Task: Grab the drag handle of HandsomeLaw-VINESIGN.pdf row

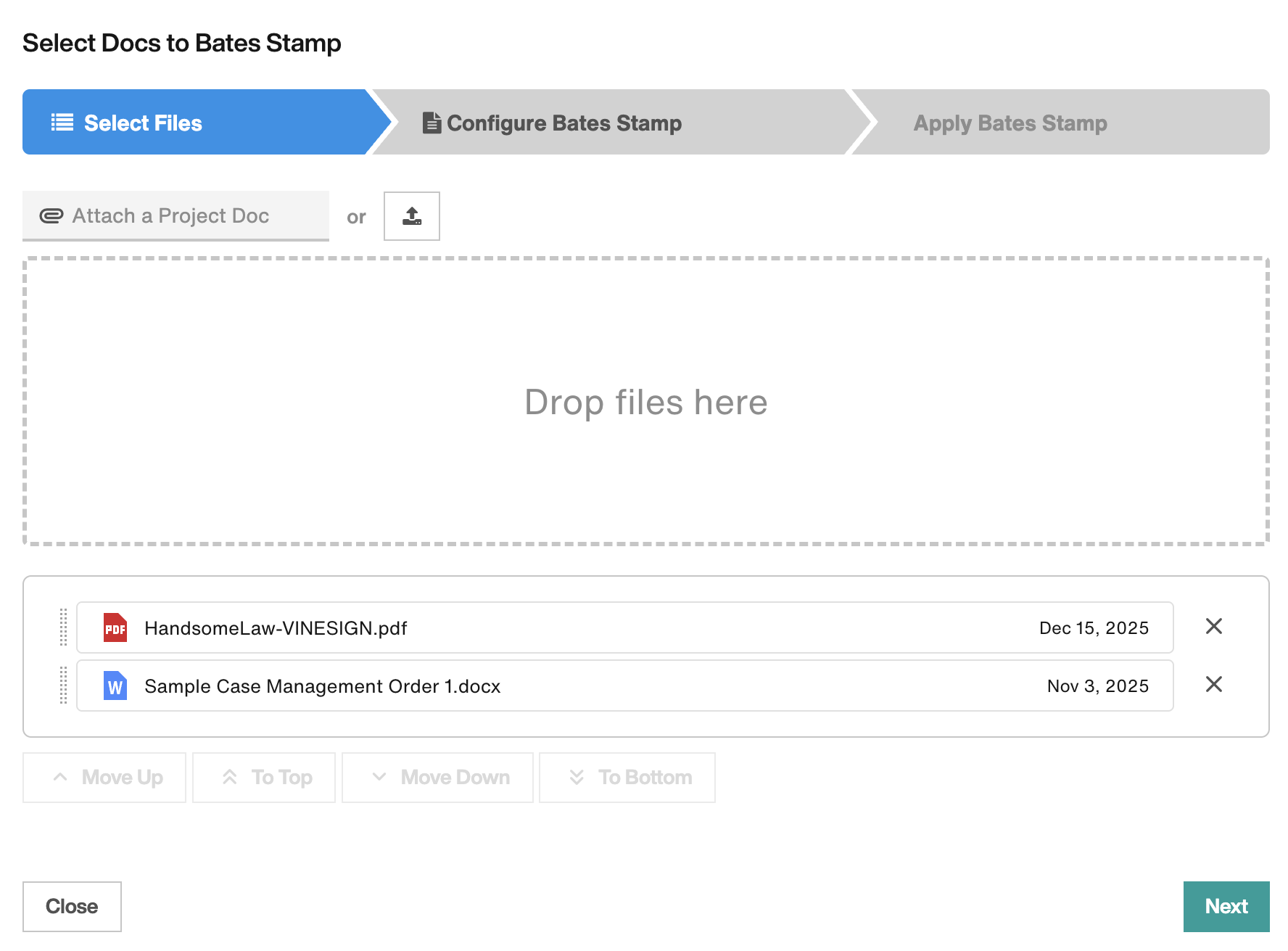Action: click(63, 627)
